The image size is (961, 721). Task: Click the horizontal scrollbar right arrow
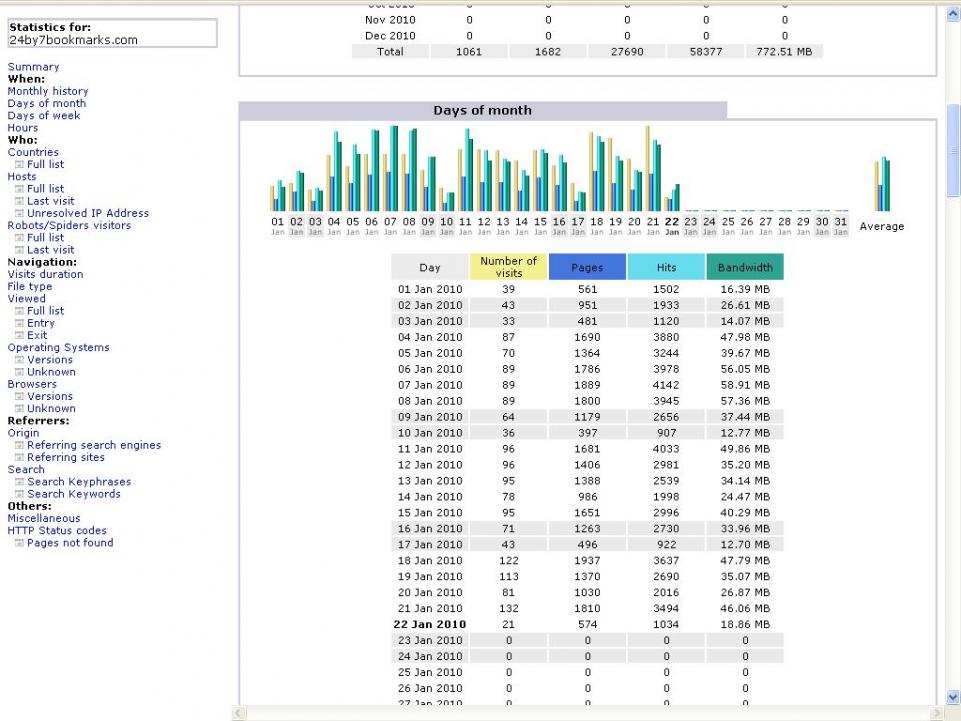[x=936, y=714]
